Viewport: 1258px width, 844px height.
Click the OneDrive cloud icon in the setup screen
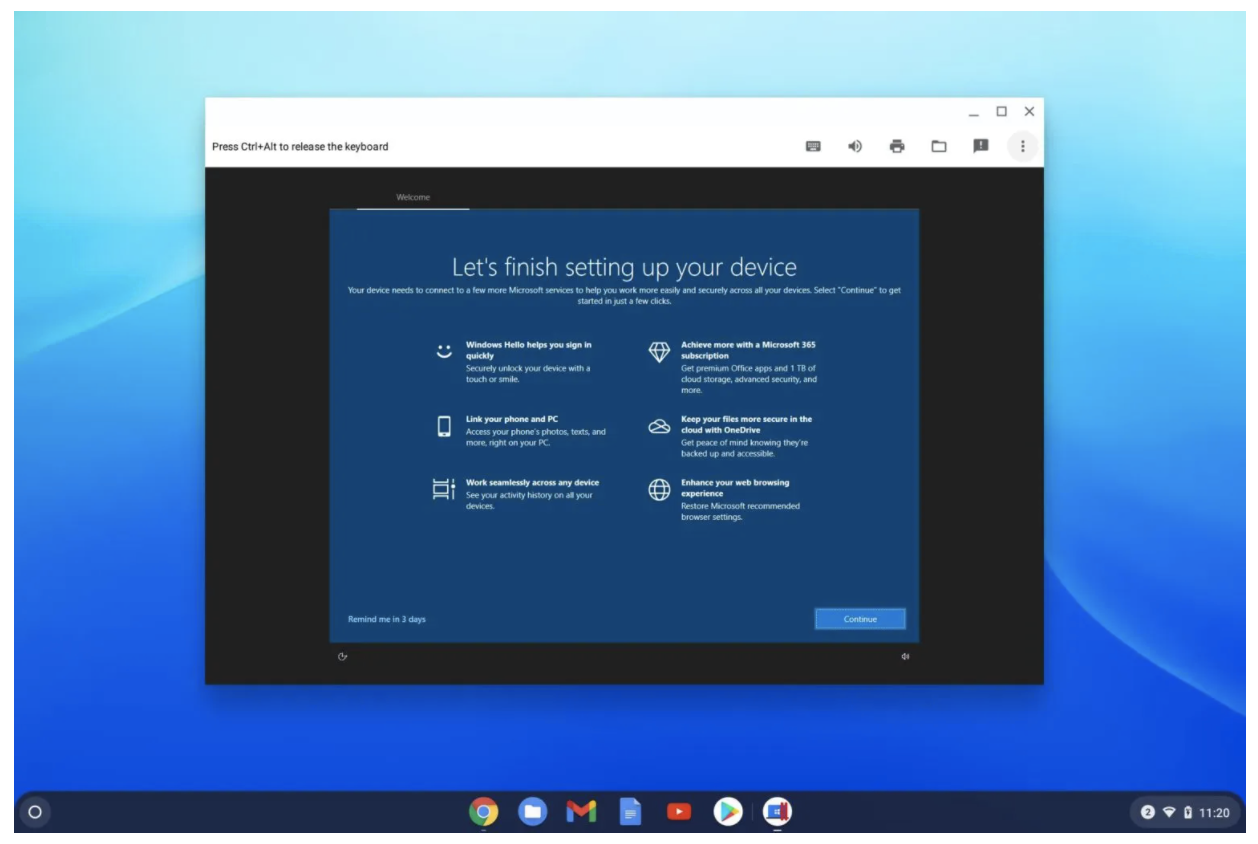click(660, 426)
